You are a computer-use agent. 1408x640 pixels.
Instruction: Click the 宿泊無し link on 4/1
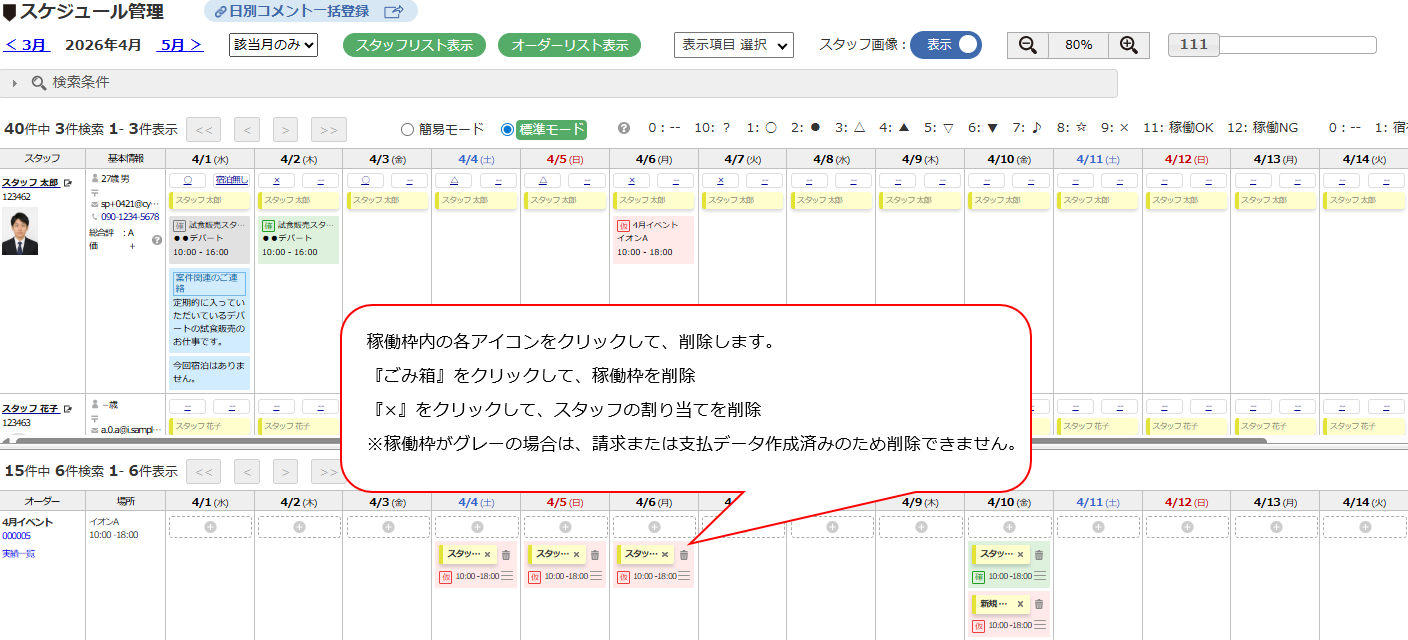tap(232, 181)
